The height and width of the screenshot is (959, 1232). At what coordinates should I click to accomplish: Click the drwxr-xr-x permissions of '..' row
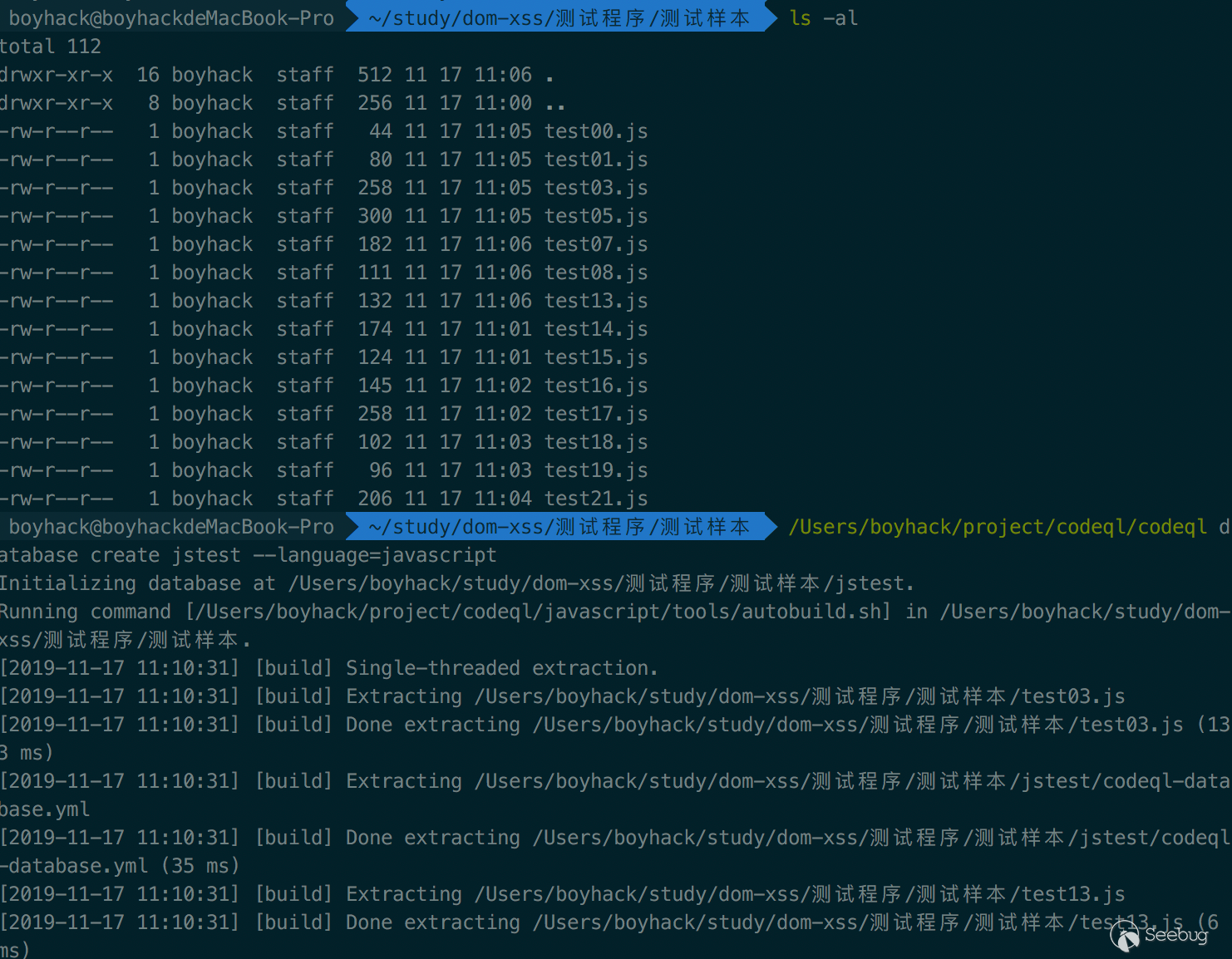point(57,103)
